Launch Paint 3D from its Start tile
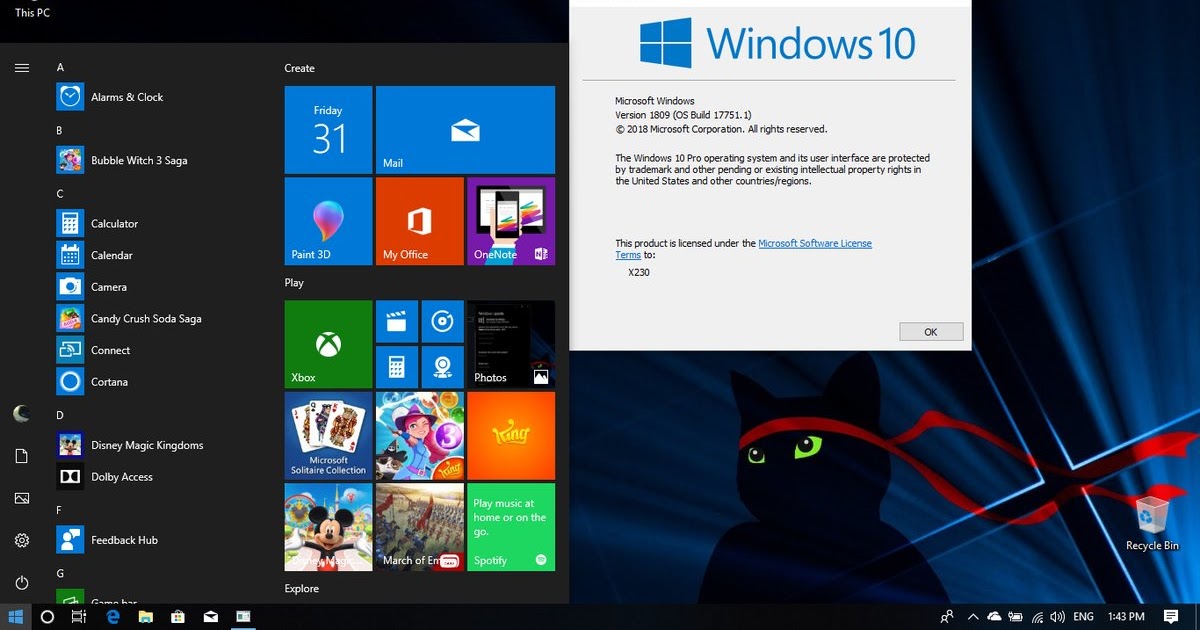Image resolution: width=1200 pixels, height=630 pixels. [326, 220]
